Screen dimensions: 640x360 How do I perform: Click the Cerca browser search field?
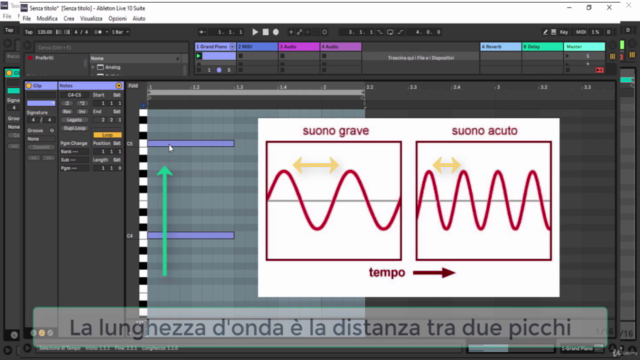(110, 47)
